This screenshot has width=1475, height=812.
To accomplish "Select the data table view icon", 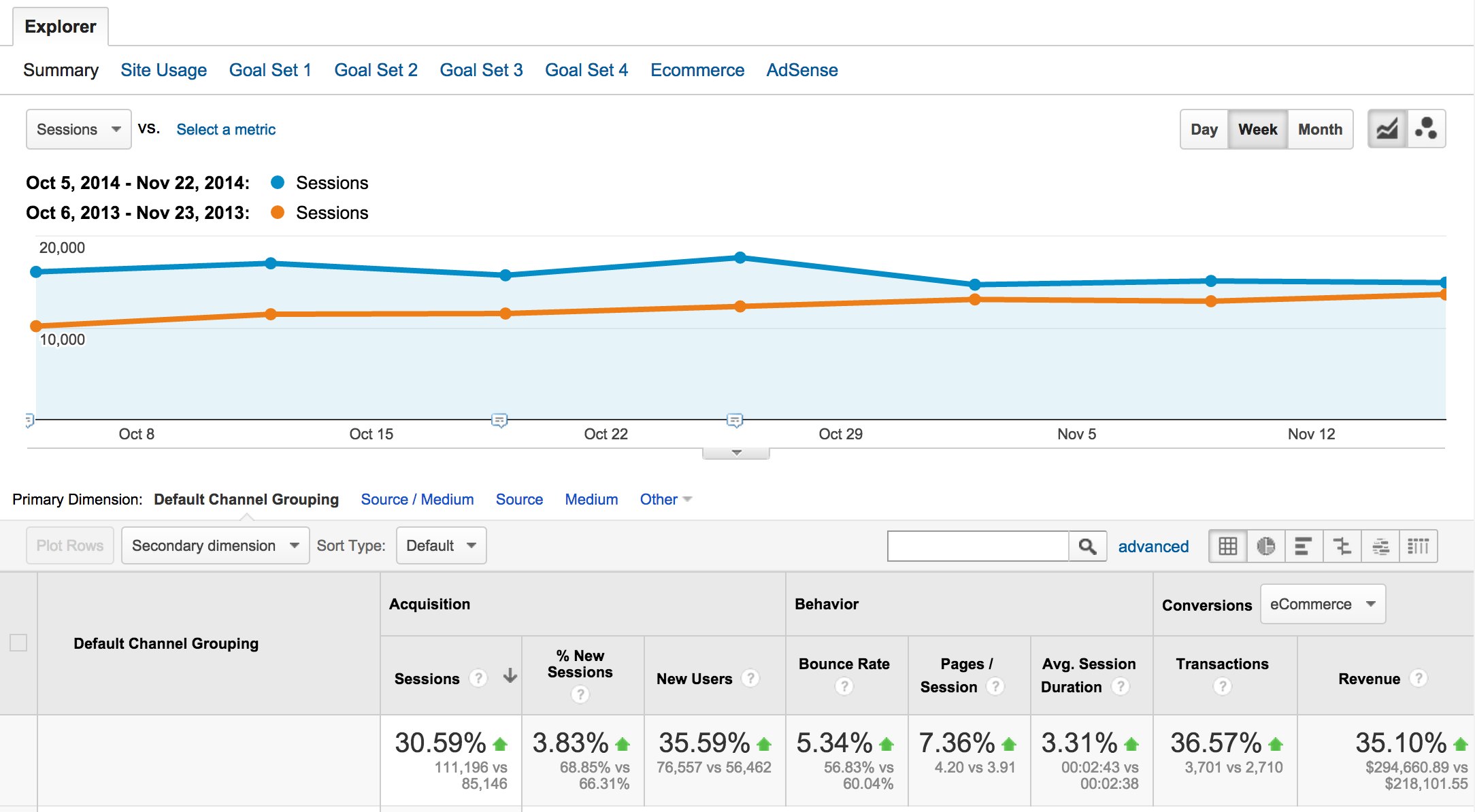I will [x=1227, y=546].
